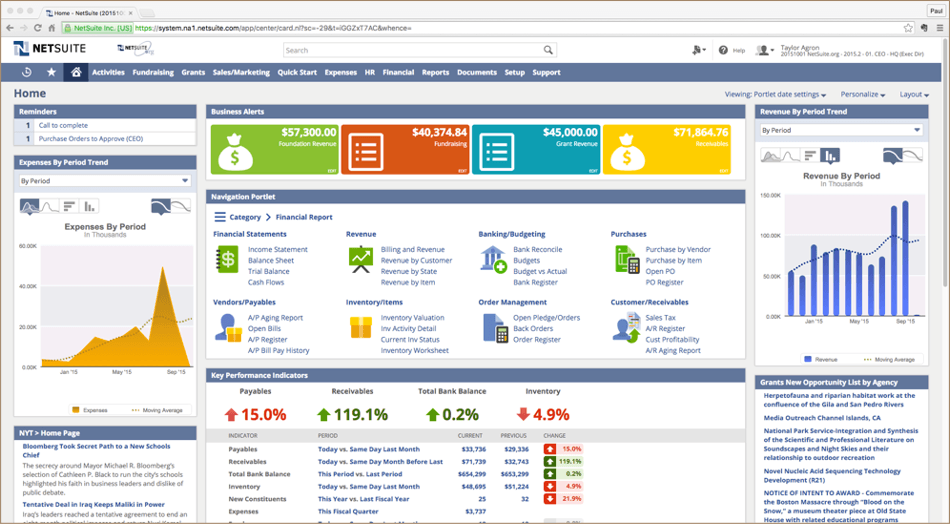The width and height of the screenshot is (950, 524).
Task: Click the Home browser tab
Action: [89, 12]
